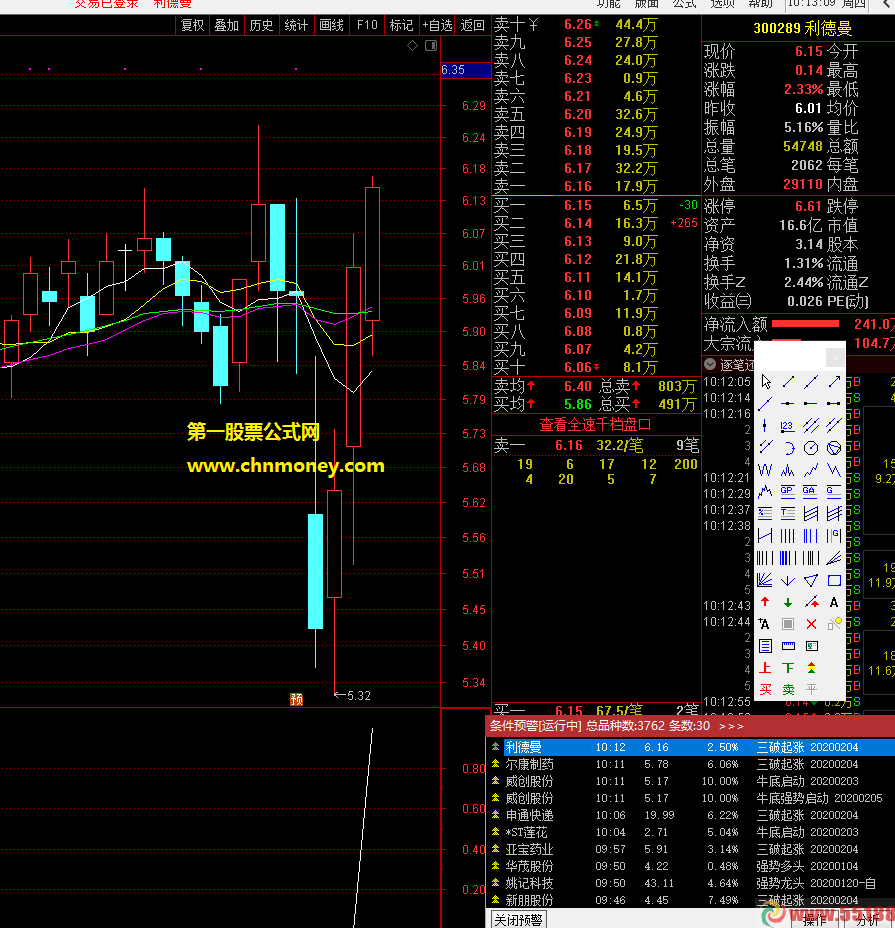
Task: Select the GA golden ratio tool
Action: [x=811, y=491]
